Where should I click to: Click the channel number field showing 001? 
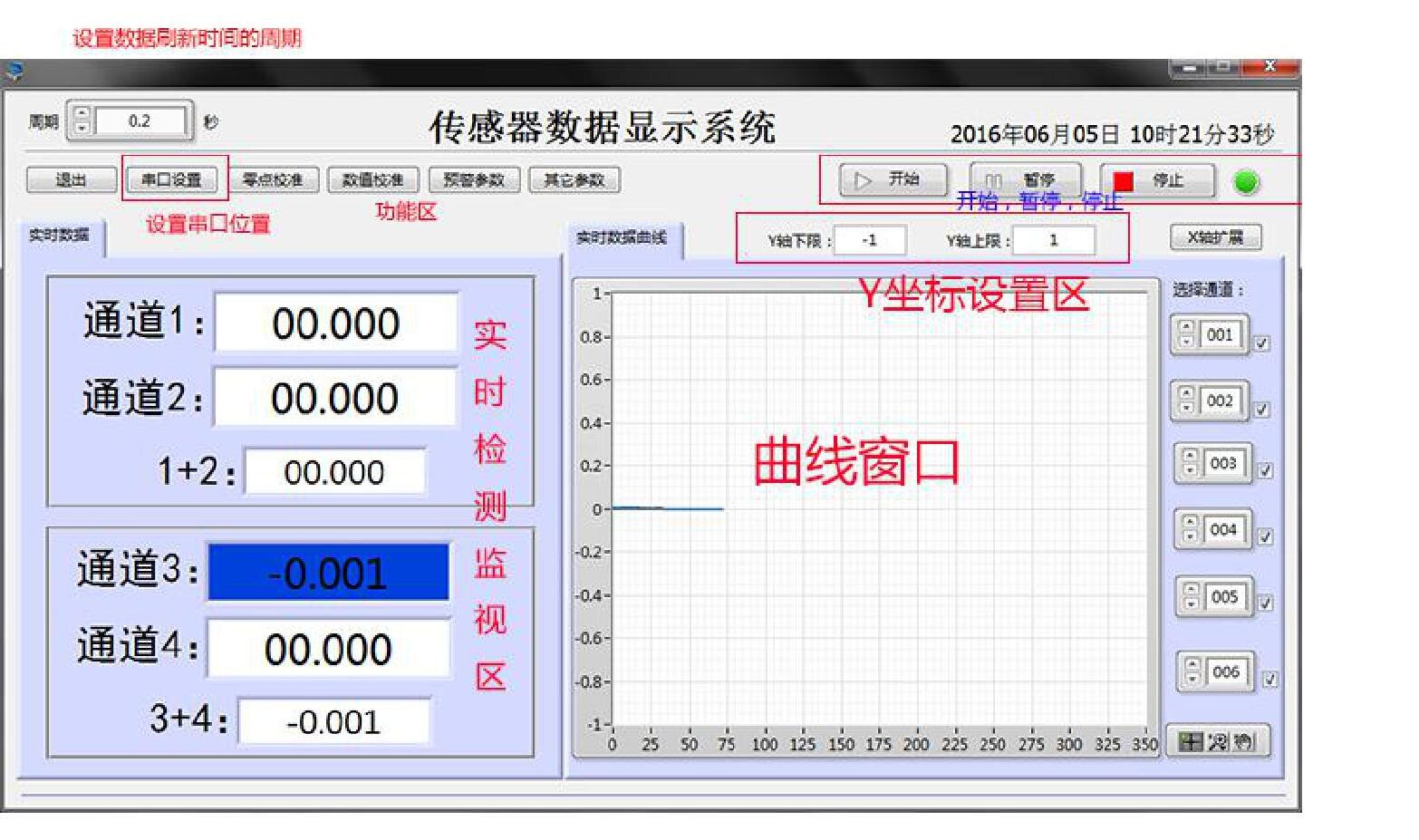[1221, 334]
